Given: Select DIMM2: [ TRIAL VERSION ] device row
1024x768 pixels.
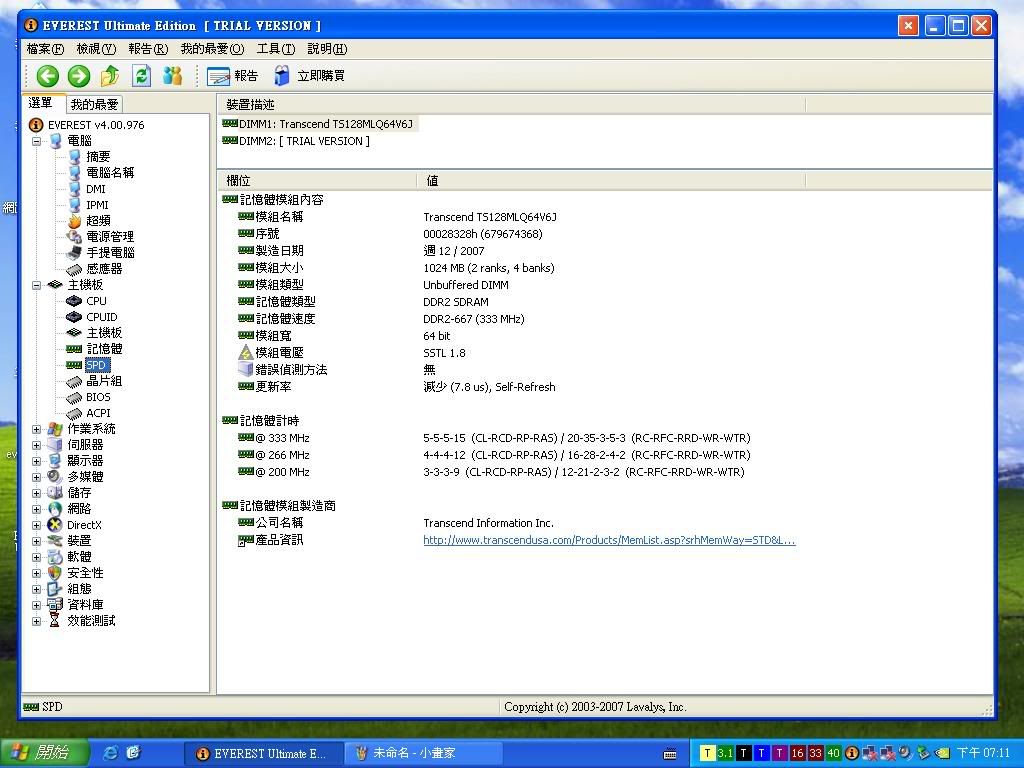Looking at the screenshot, I should [x=296, y=141].
